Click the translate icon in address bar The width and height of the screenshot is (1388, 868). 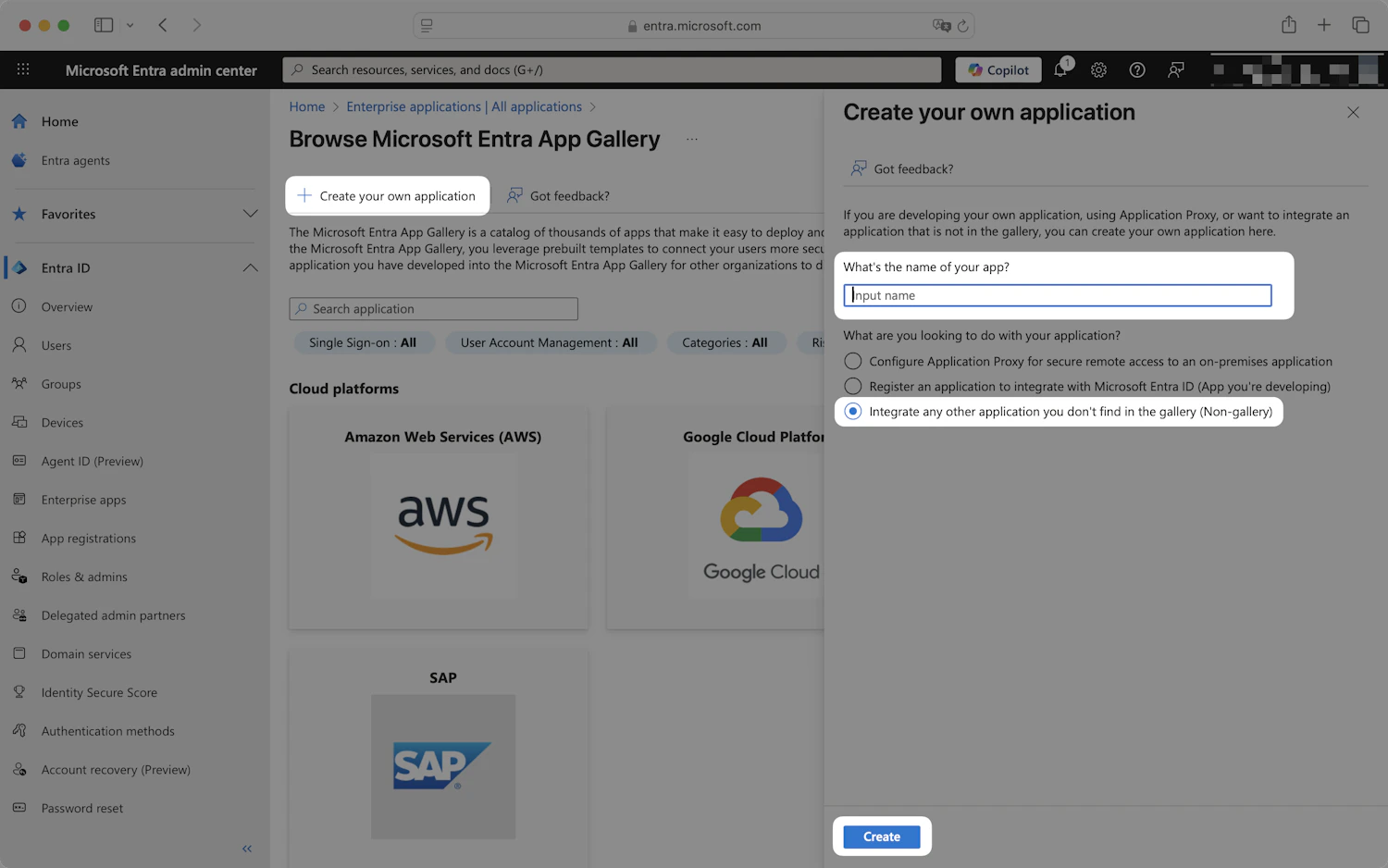point(941,26)
